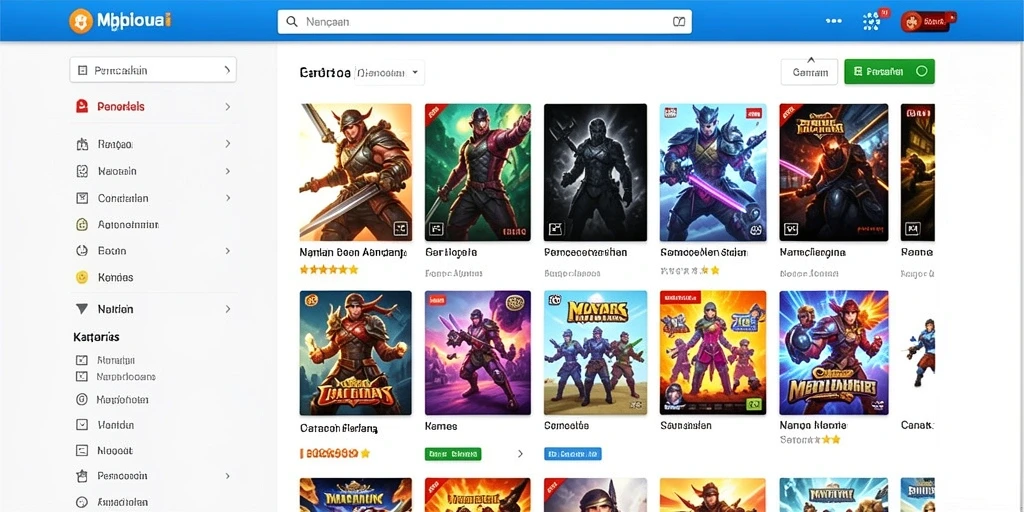Select Naiion in the sidebar
Viewport: 1024px width, 512px height.
tap(116, 309)
